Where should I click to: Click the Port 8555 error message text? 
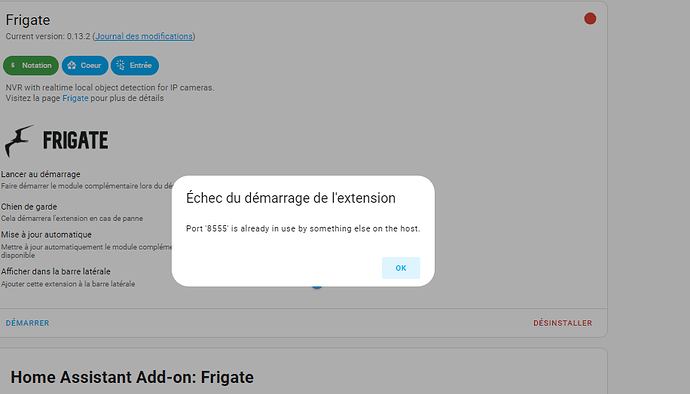click(x=303, y=228)
